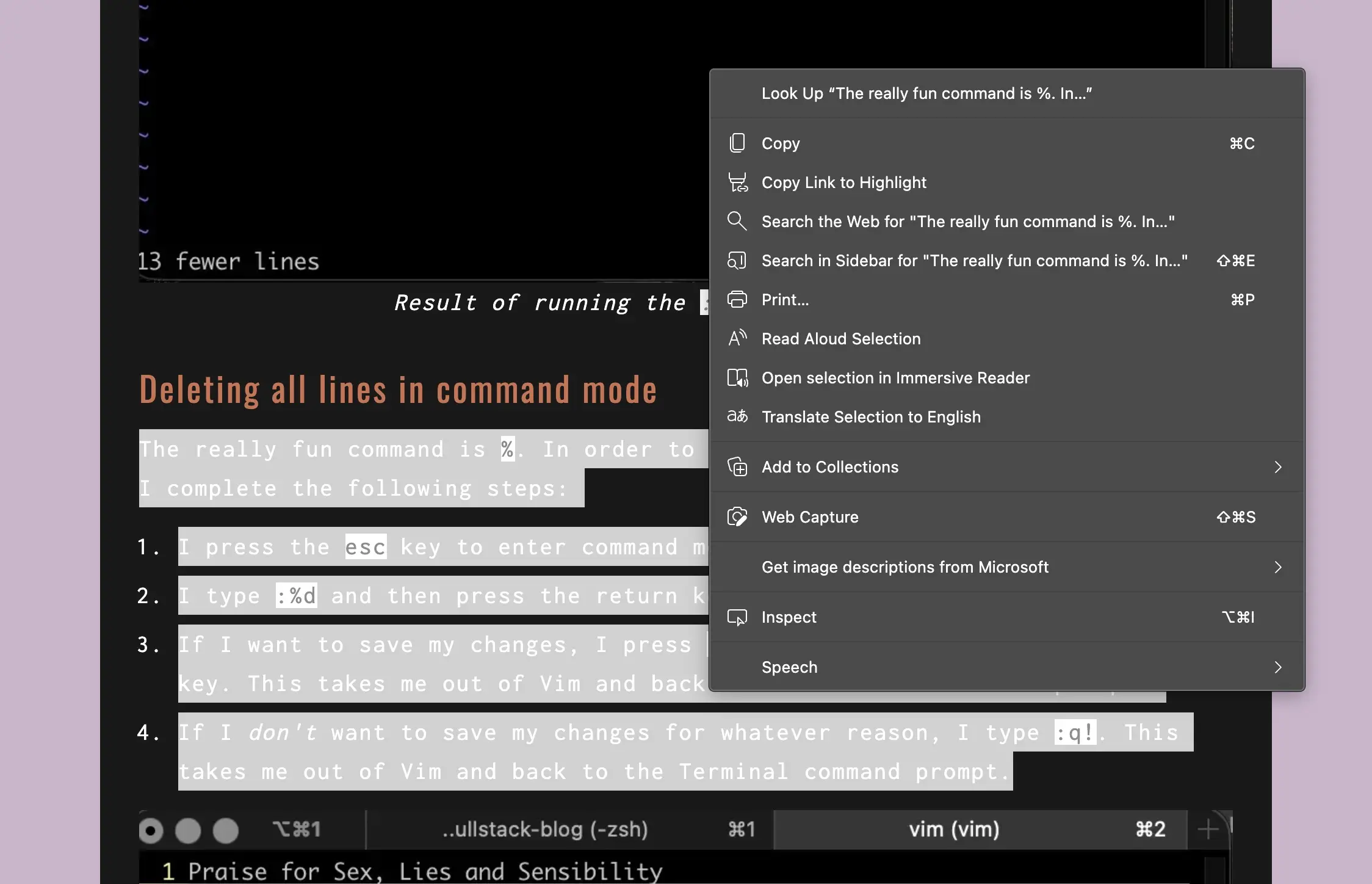
Task: Click 'Praise for Sex, Lies and Sensibility' line
Action: [425, 871]
